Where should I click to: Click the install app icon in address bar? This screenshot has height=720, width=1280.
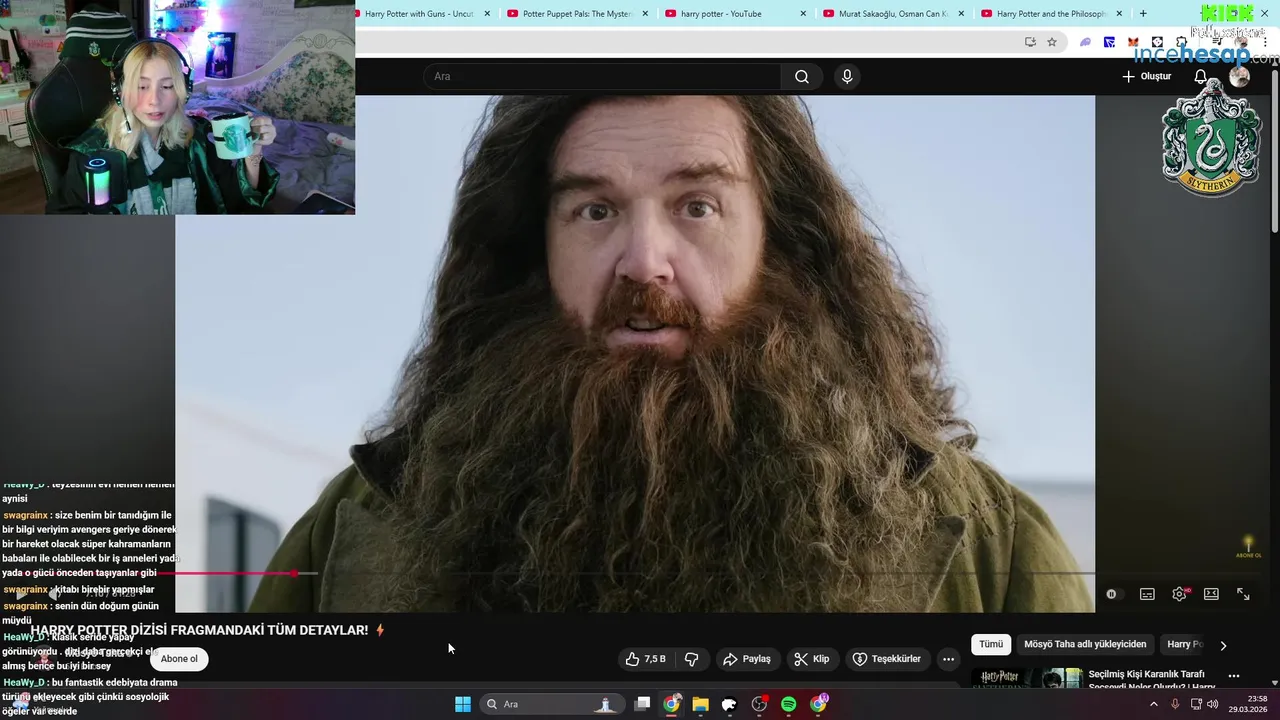(x=1030, y=42)
